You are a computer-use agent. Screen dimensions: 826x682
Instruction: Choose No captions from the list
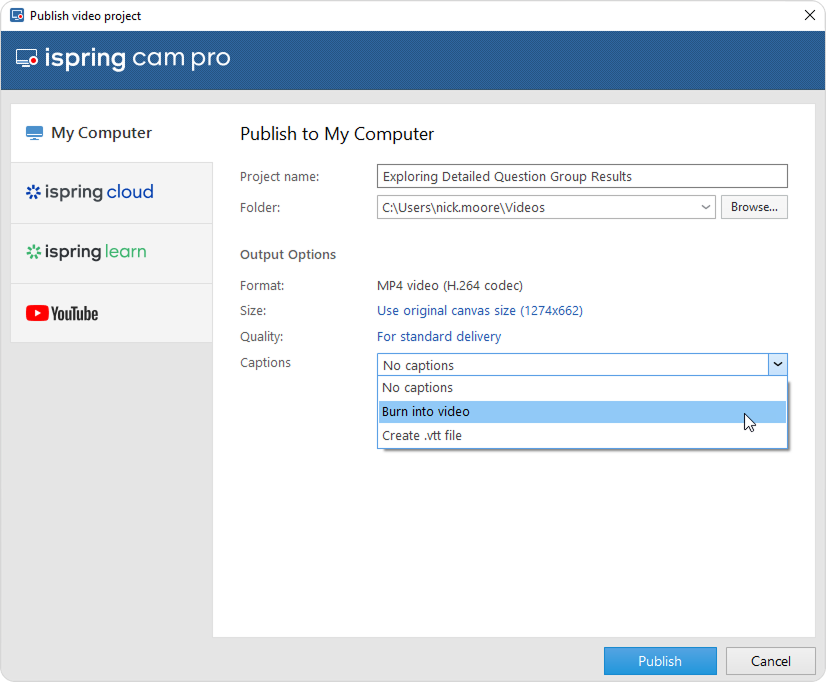tap(418, 388)
